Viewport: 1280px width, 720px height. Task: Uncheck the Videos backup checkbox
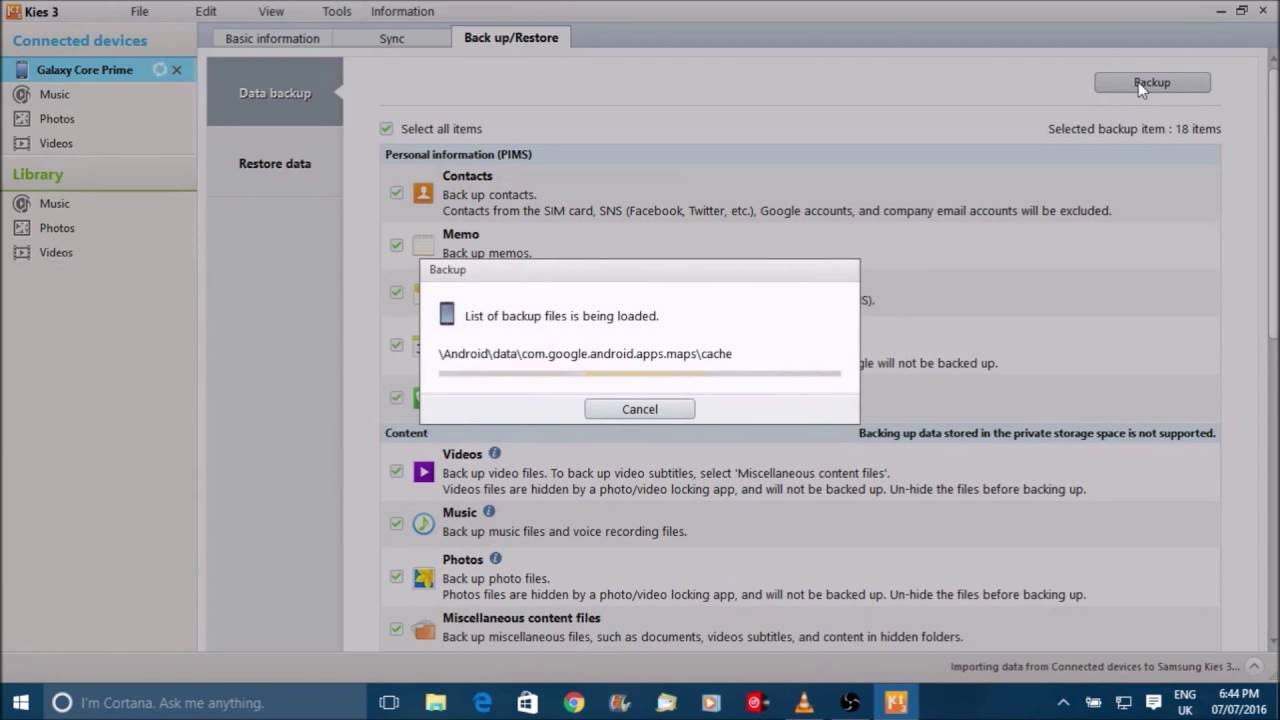tap(397, 471)
